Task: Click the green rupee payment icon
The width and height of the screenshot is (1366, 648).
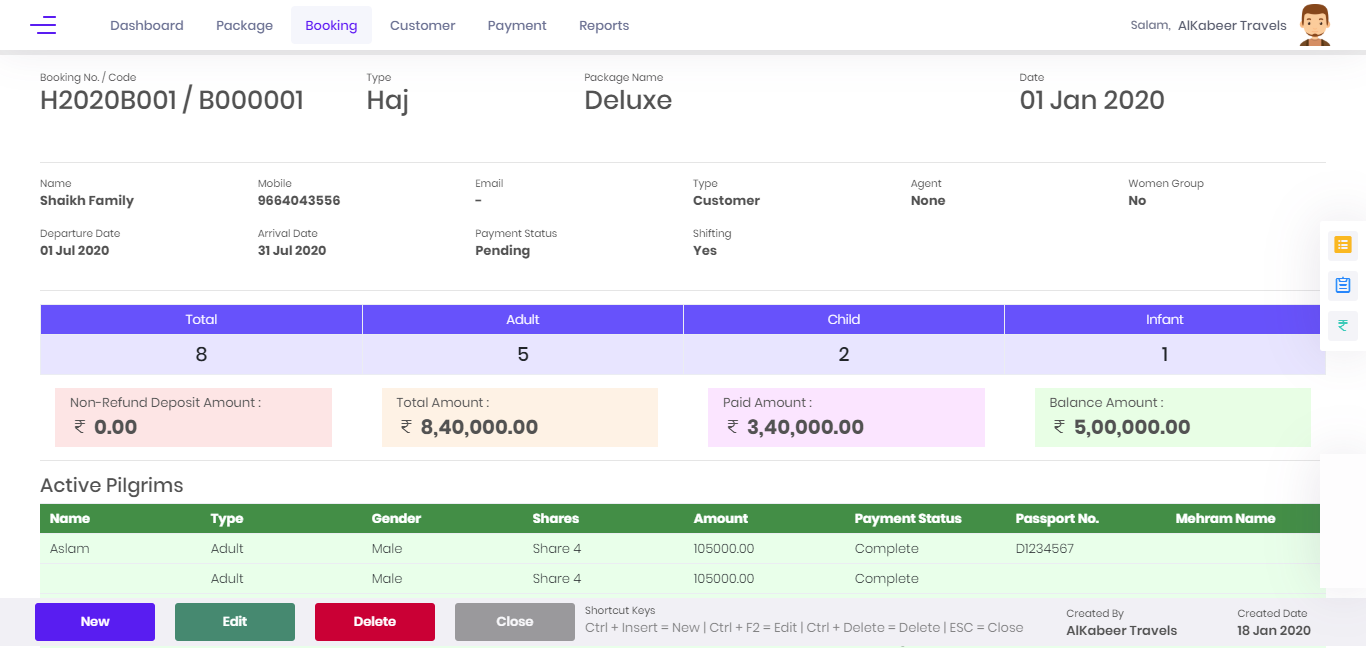Action: [1343, 325]
